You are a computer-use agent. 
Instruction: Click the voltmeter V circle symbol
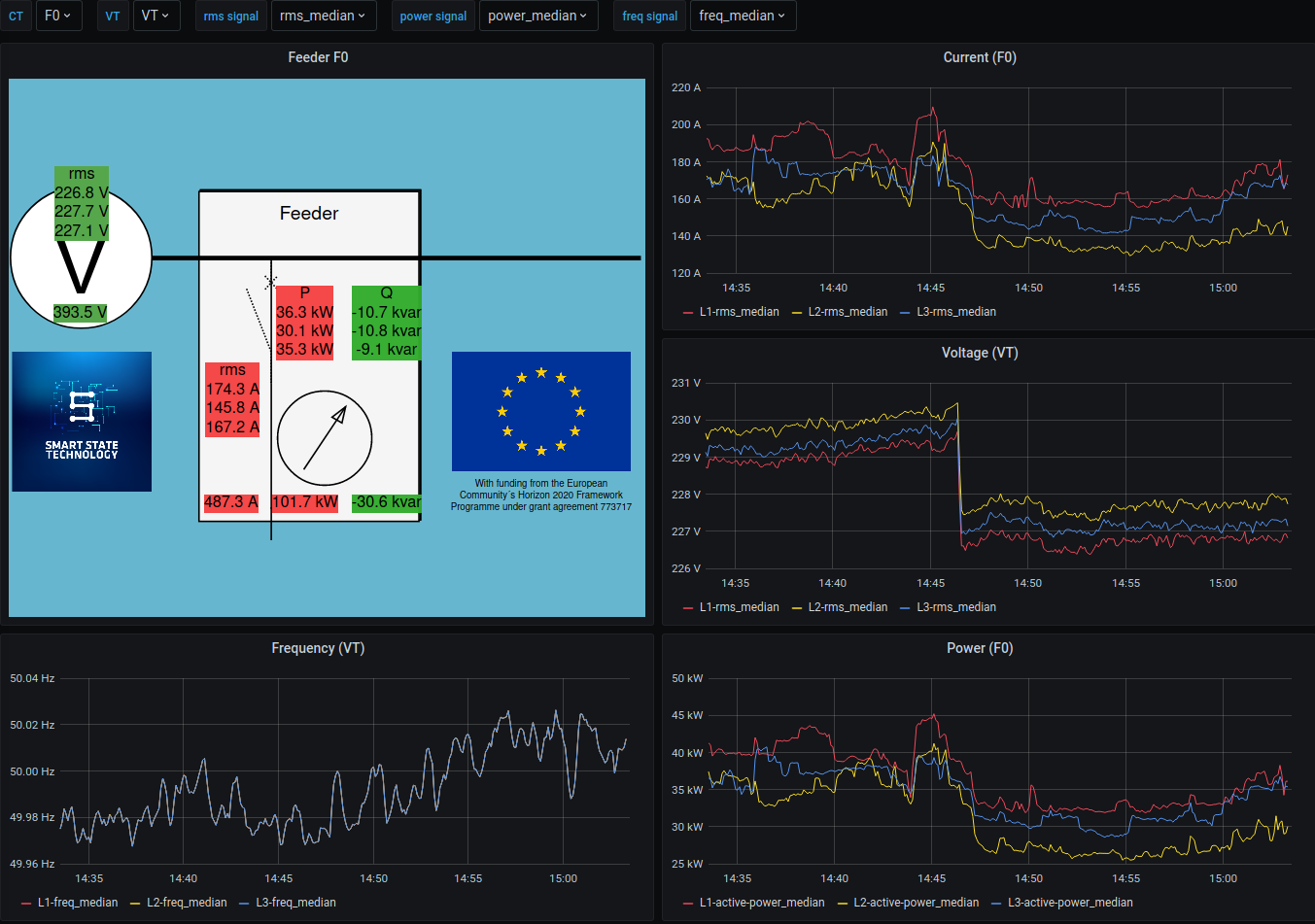tap(82, 258)
